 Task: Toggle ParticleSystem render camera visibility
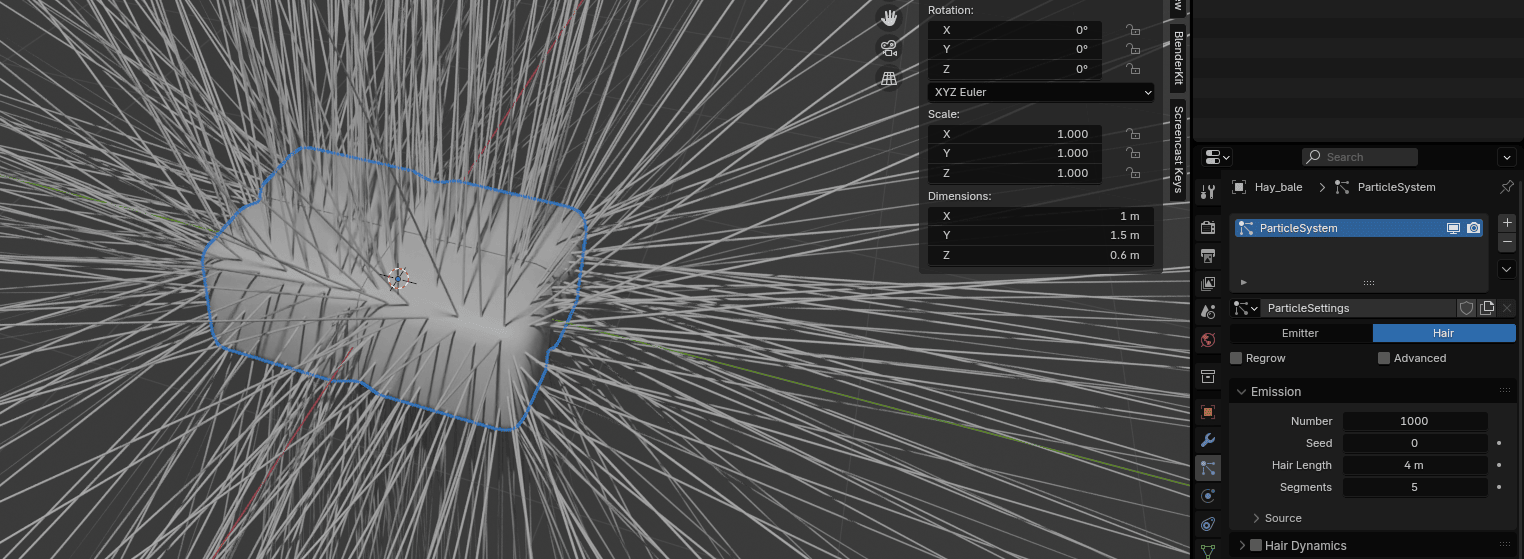click(1473, 228)
